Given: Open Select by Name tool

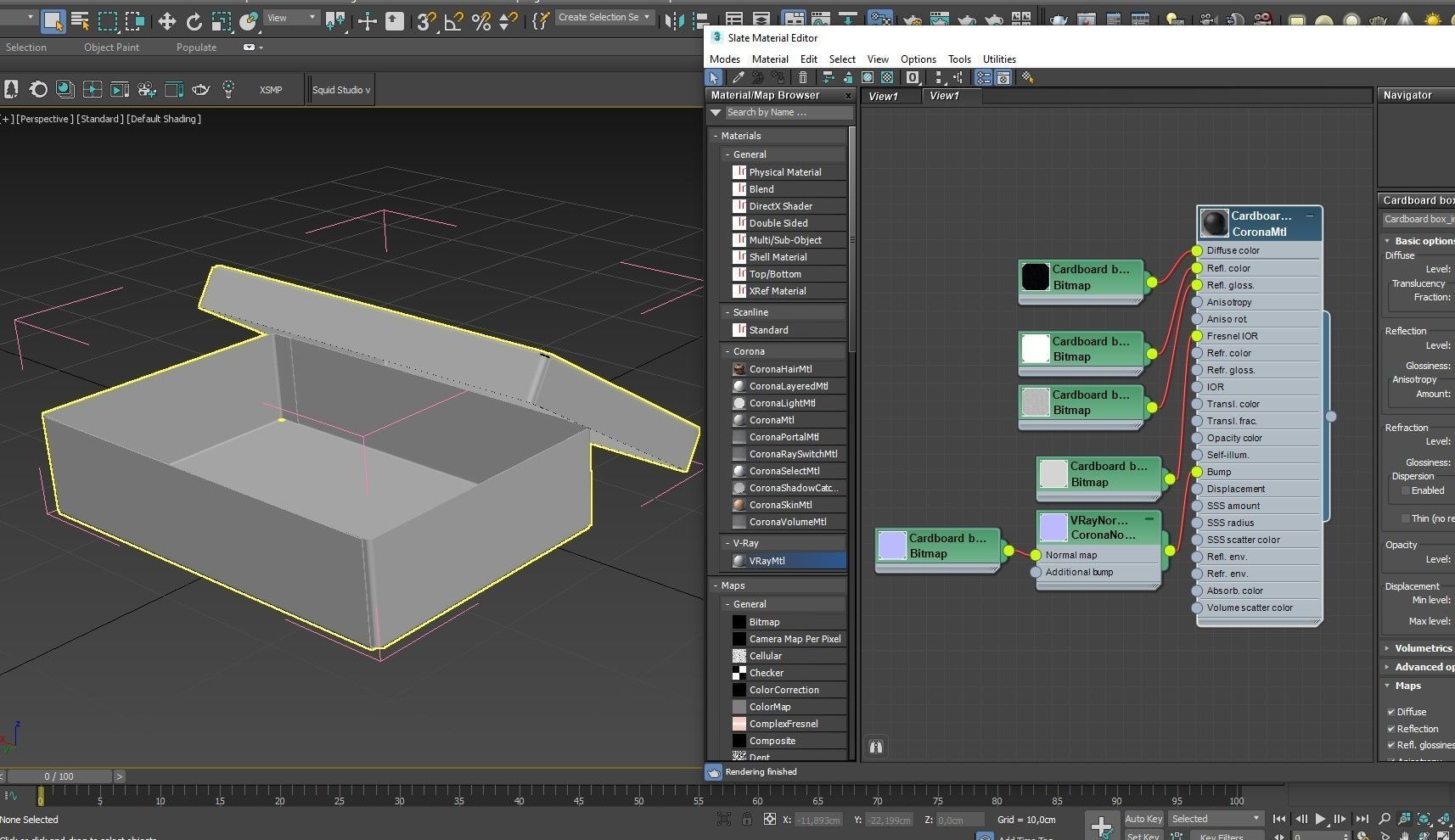Looking at the screenshot, I should pyautogui.click(x=81, y=21).
